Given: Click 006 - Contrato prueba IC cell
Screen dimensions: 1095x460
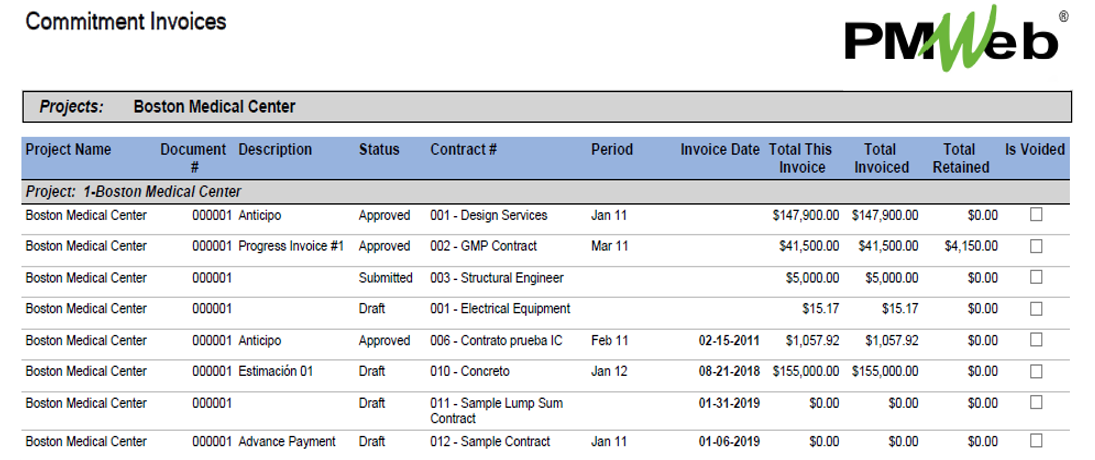Looking at the screenshot, I should (x=497, y=341).
